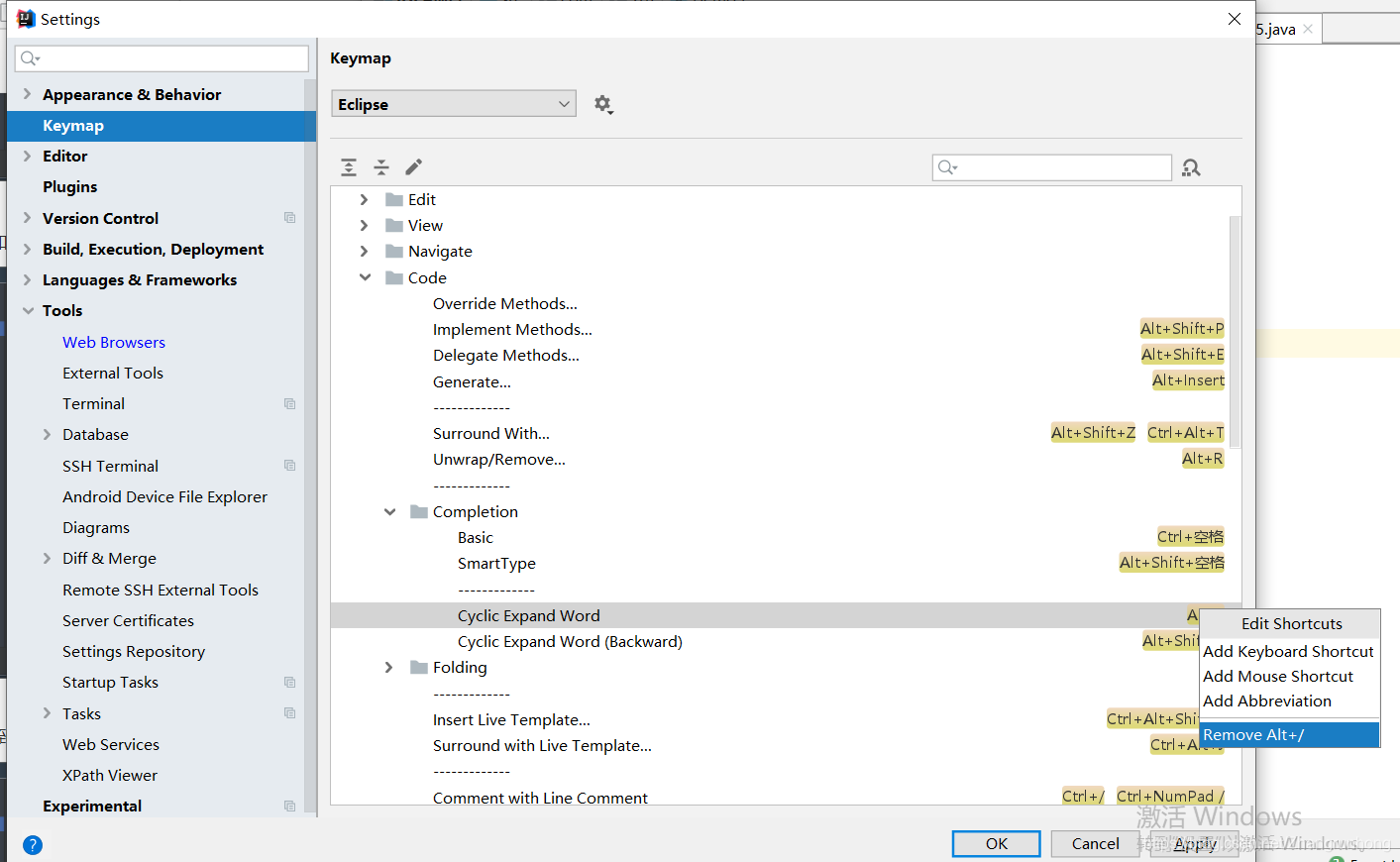Open Plugins settings page
Viewport: 1400px width, 862px height.
point(70,186)
